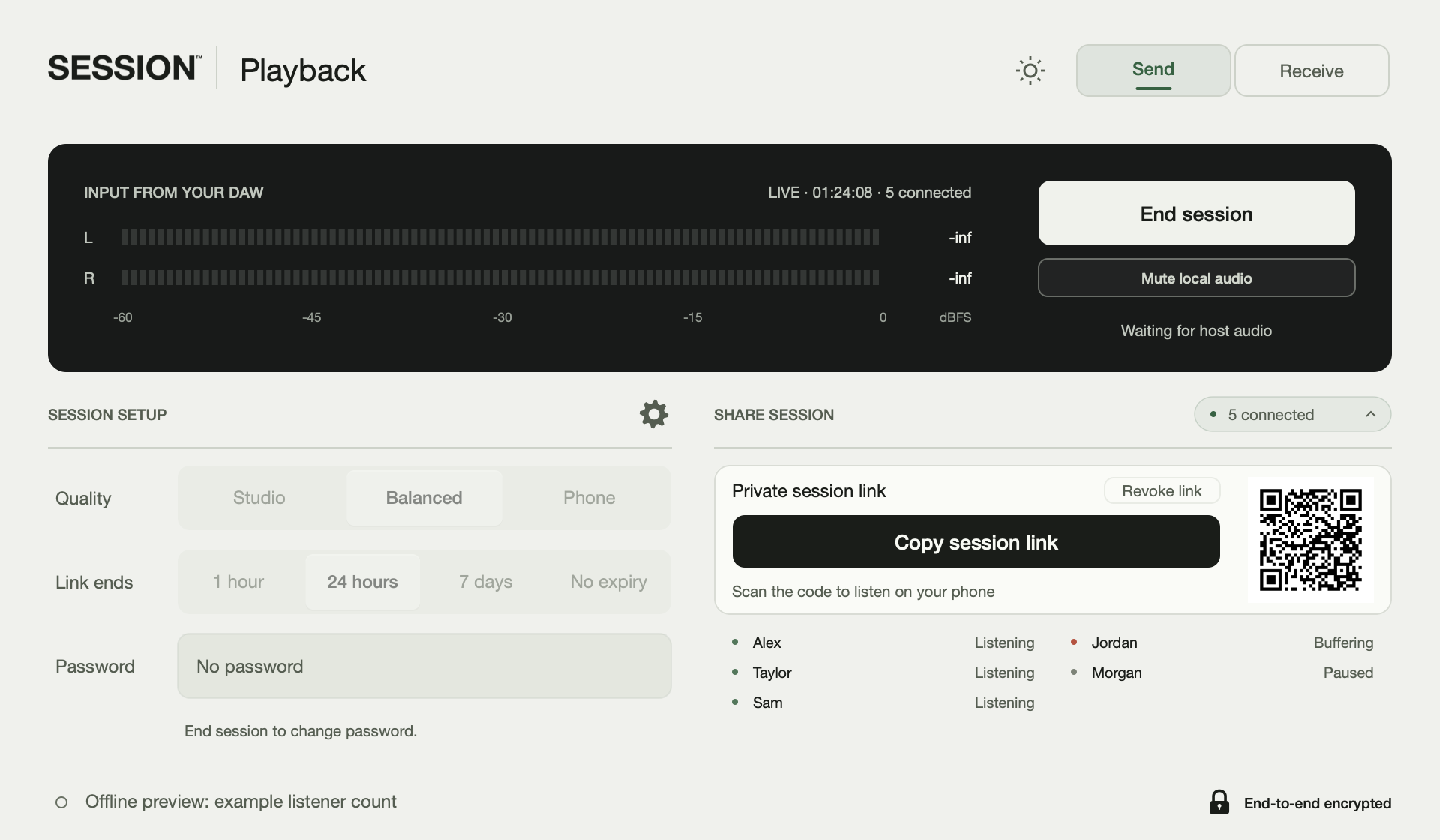Image resolution: width=1440 pixels, height=840 pixels.
Task: Click the end-to-end encrypted lock icon
Action: coord(1219,802)
